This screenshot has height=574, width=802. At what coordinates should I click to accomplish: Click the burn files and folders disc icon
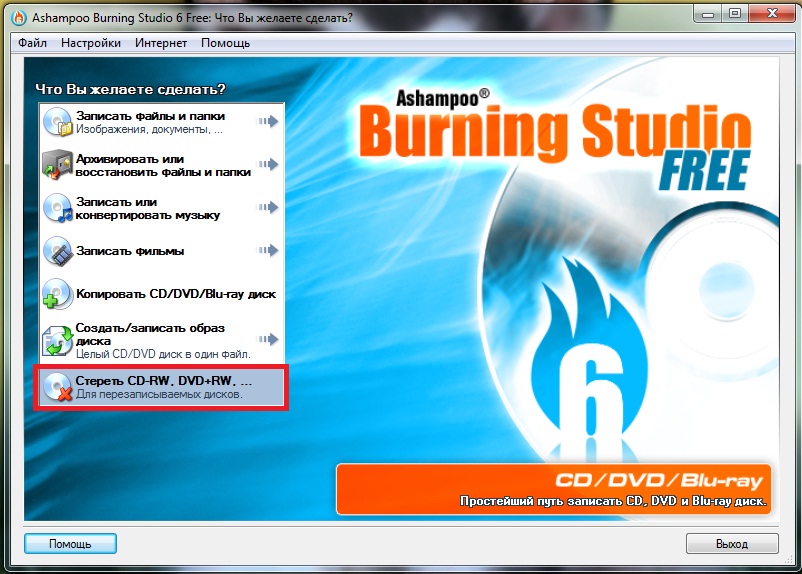click(57, 122)
